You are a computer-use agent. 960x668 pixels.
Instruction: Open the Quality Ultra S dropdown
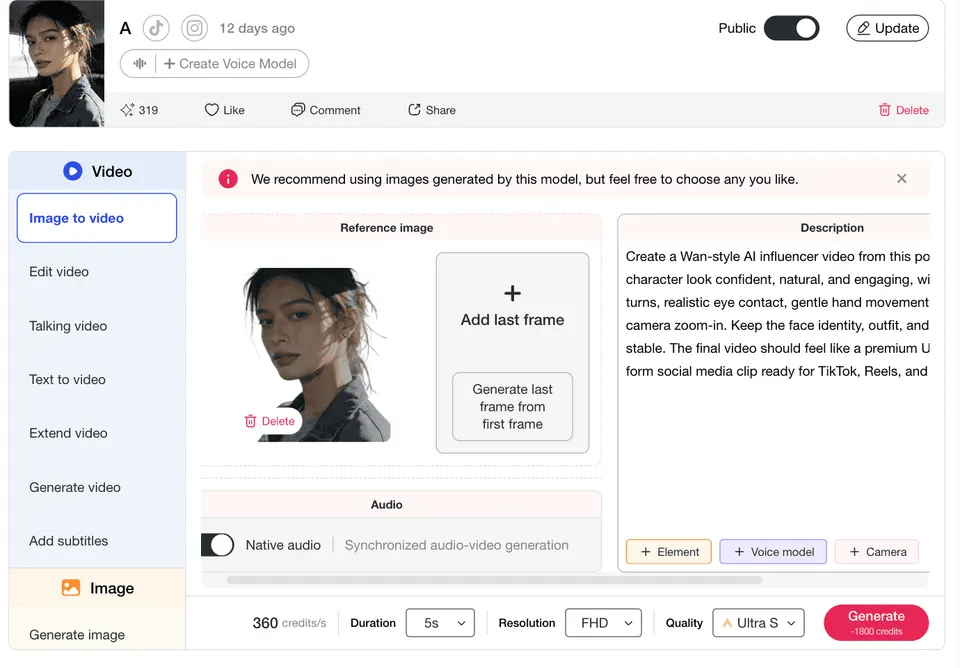click(x=758, y=623)
